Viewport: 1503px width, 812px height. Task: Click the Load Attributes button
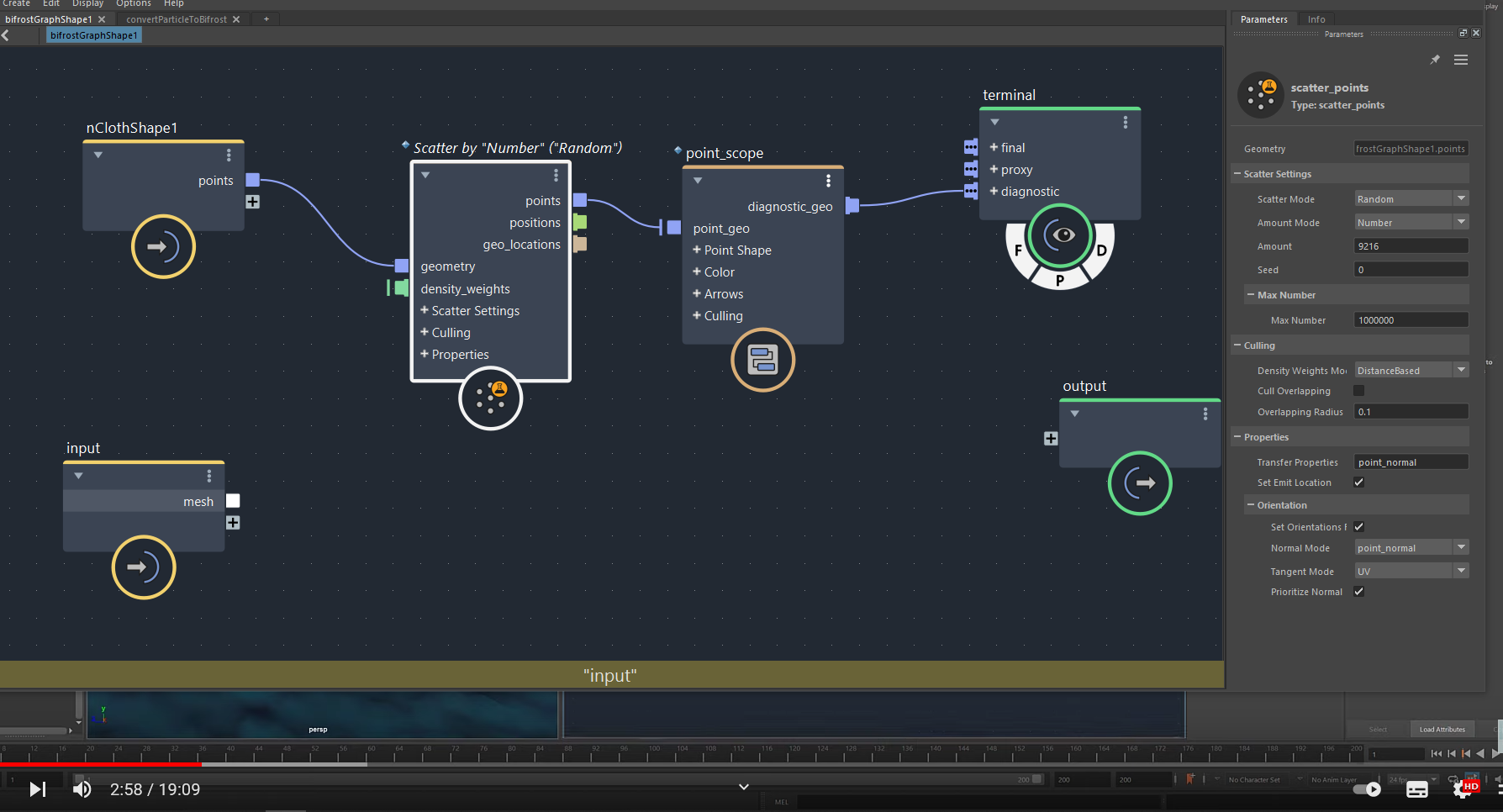coord(1442,729)
